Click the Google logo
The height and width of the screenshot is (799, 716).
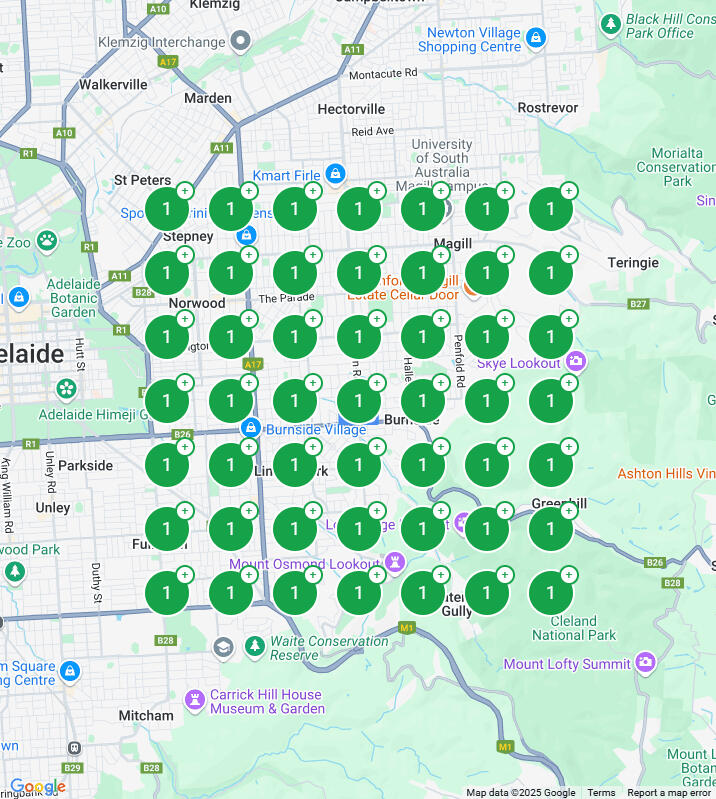[x=37, y=787]
